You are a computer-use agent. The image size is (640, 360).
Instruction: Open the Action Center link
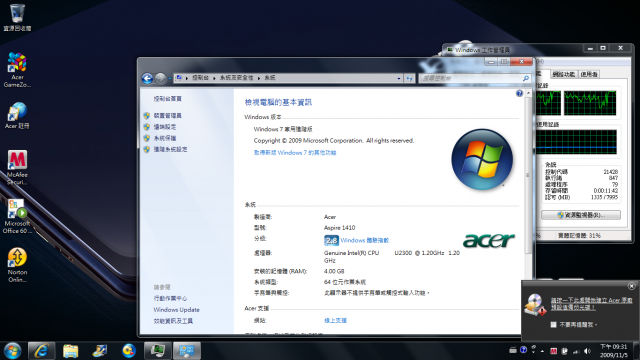170,298
